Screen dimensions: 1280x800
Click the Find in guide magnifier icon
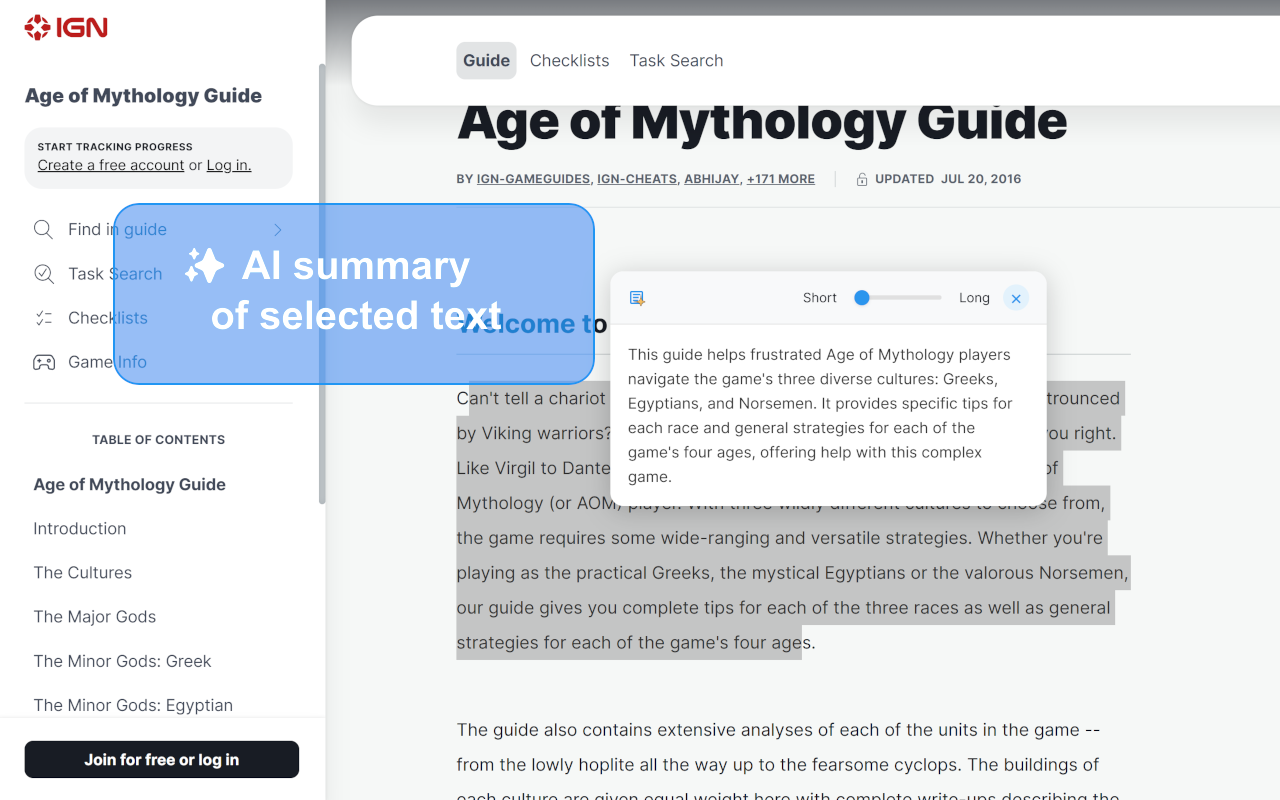click(43, 230)
